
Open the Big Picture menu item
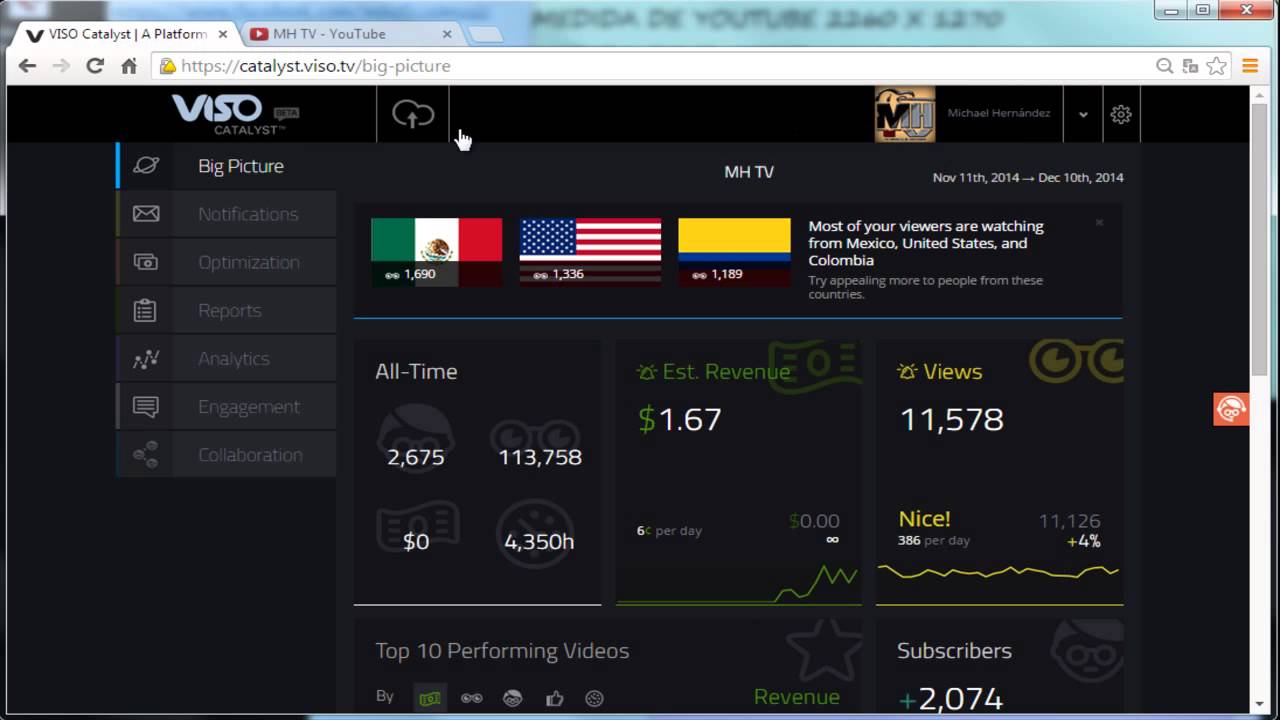click(x=226, y=166)
